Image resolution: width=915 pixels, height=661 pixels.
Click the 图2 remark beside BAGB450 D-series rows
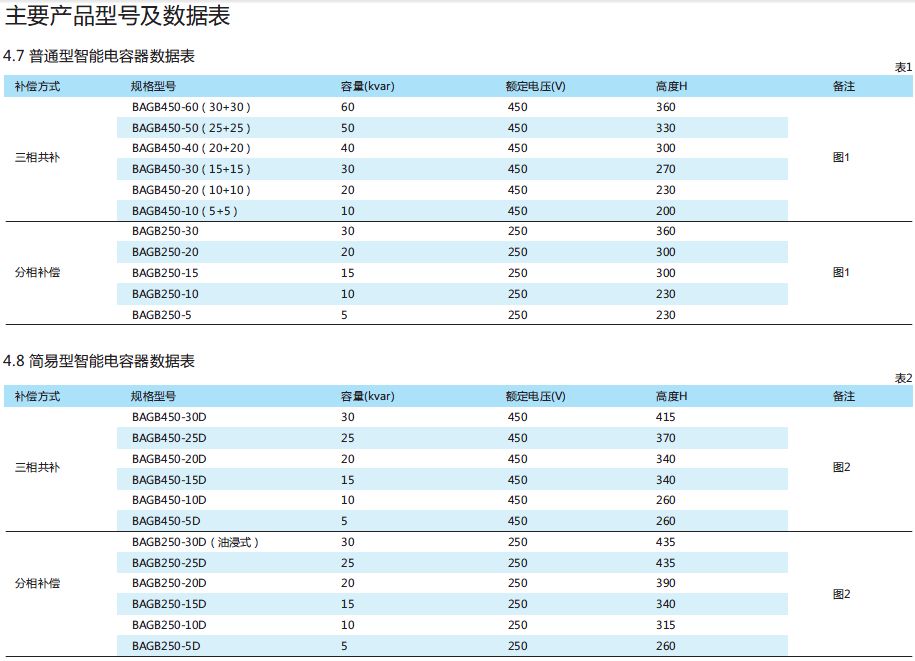(x=841, y=467)
